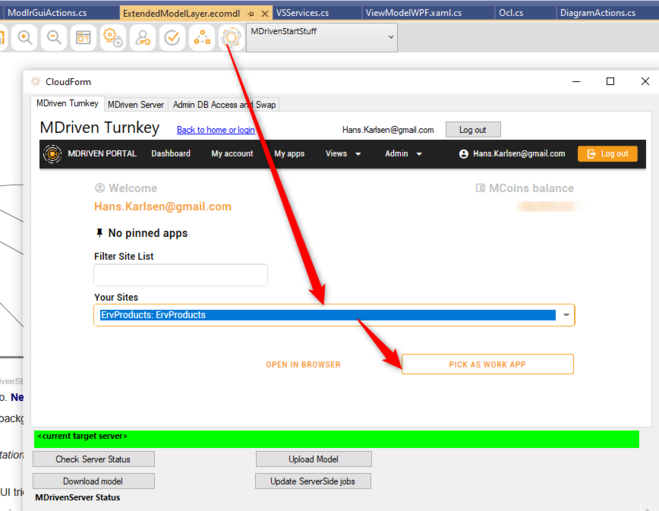Select the MDriven Server tab
This screenshot has width=659, height=511.
(x=136, y=105)
